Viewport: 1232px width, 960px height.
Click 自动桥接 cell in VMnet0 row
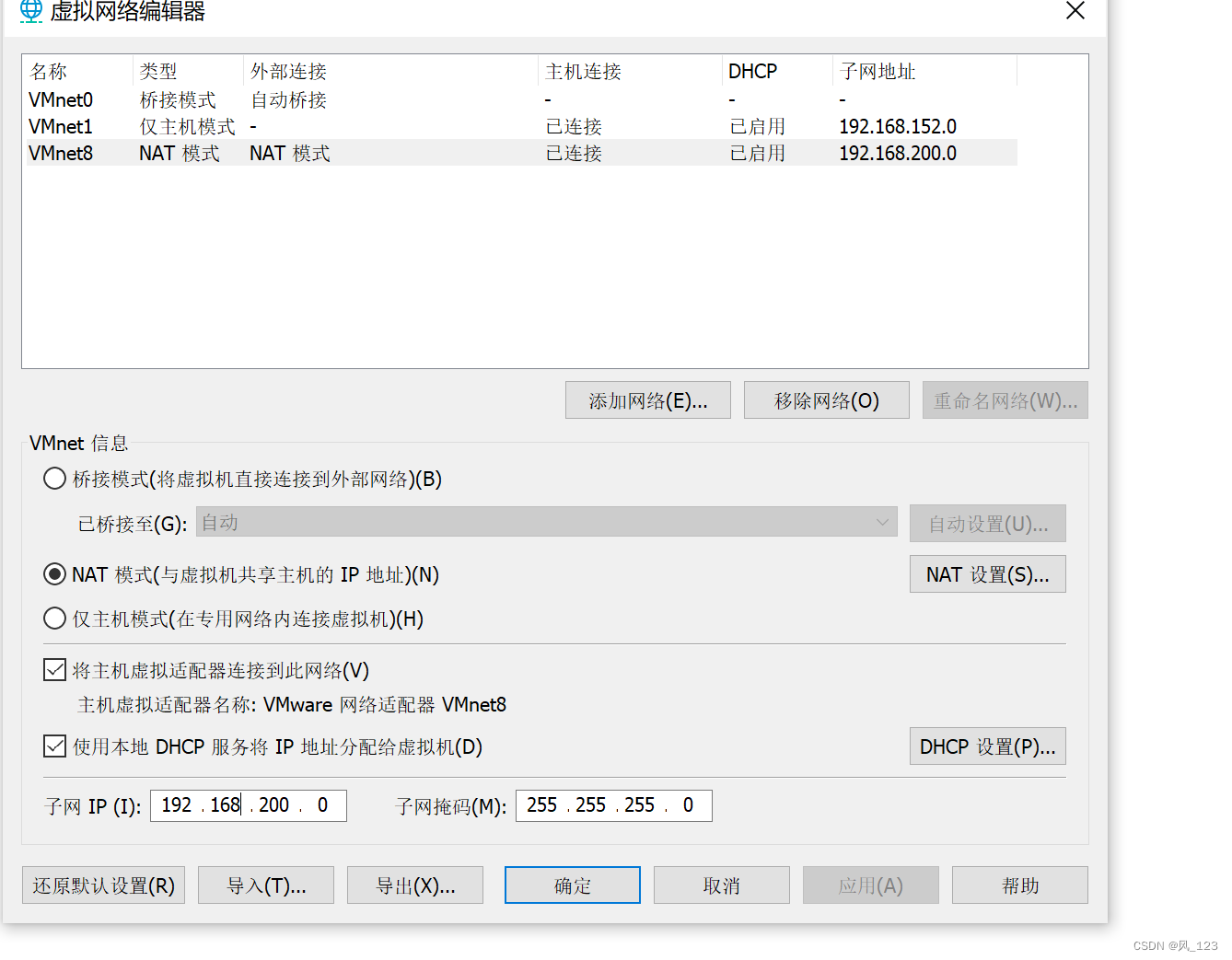(289, 99)
